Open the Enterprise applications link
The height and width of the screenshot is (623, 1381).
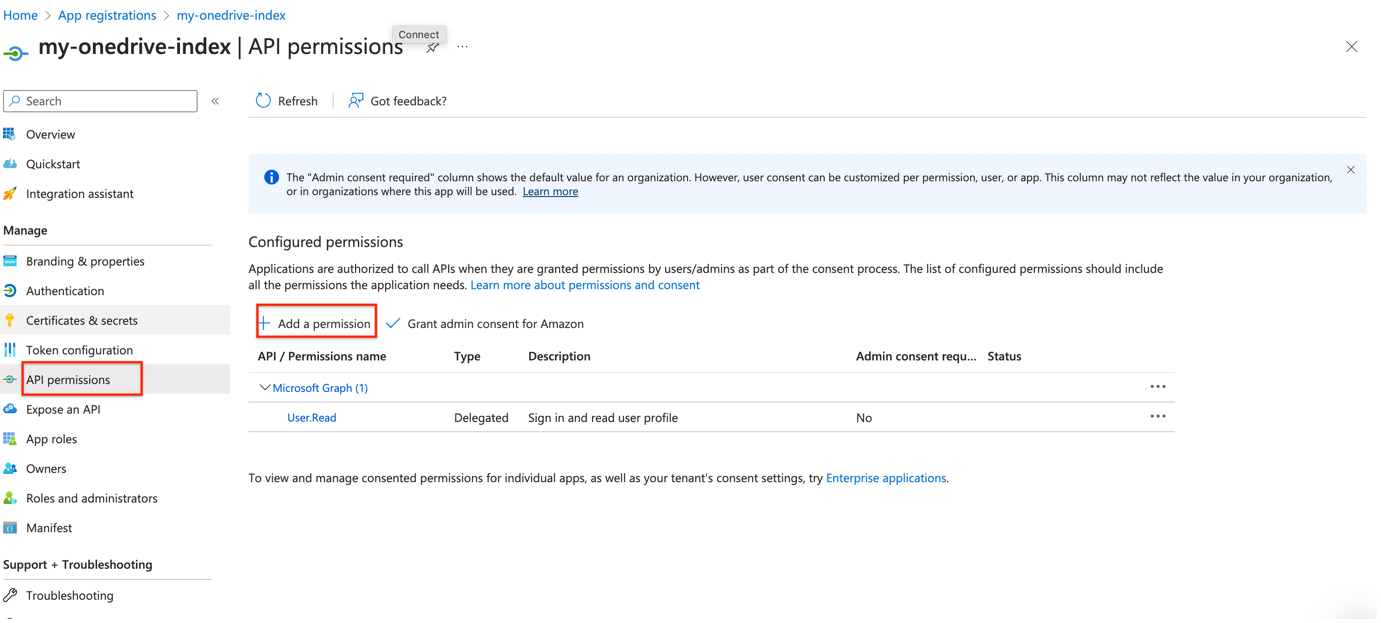pyautogui.click(x=886, y=479)
